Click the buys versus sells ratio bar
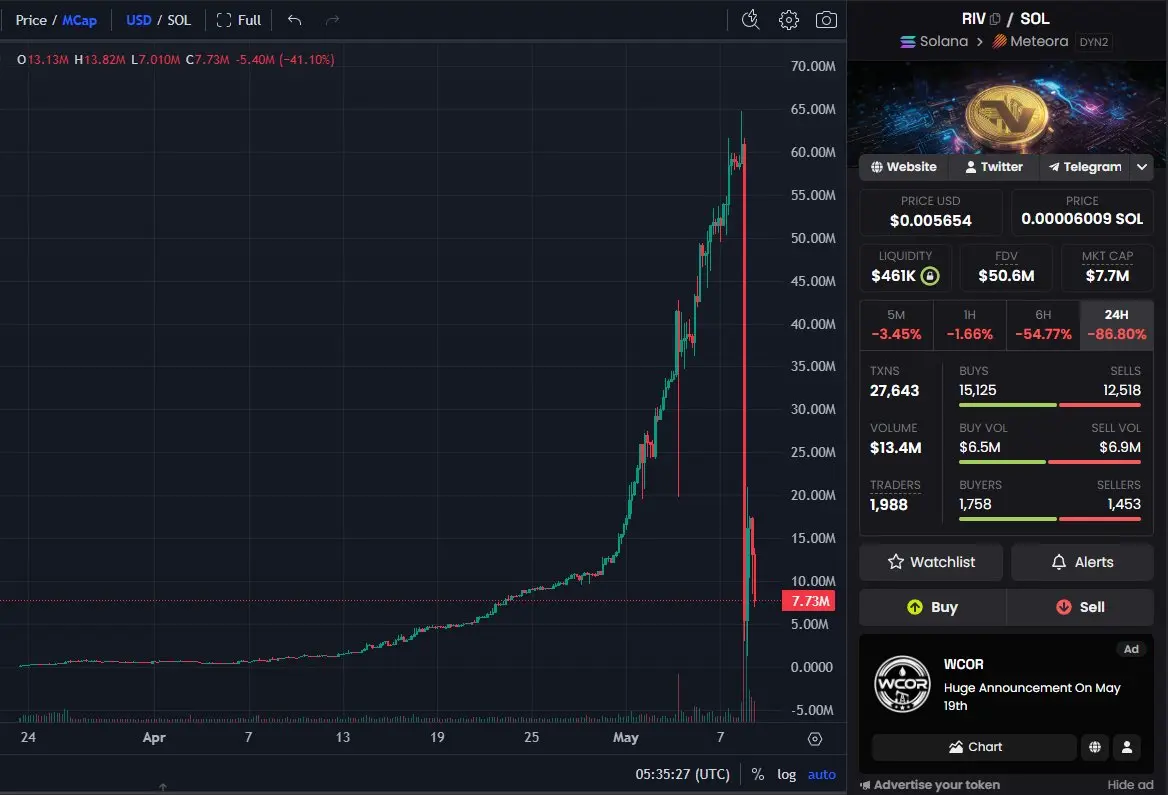Viewport: 1168px width, 795px height. coord(1050,405)
